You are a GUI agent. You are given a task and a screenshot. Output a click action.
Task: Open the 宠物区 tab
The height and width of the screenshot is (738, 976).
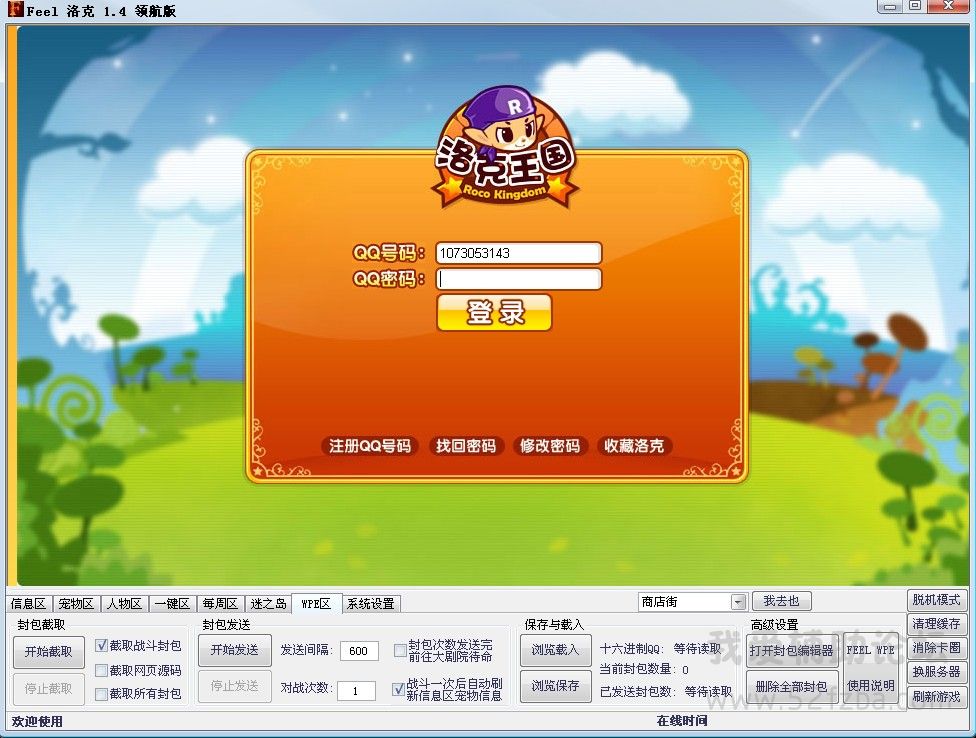point(76,604)
